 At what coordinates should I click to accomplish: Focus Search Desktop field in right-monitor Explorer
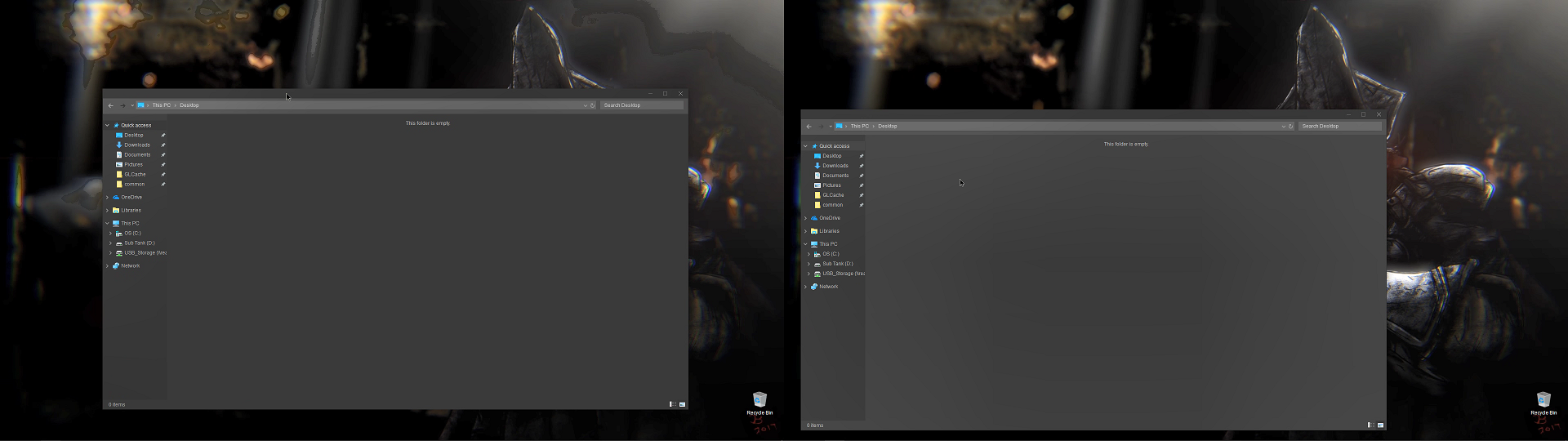[x=1340, y=127]
